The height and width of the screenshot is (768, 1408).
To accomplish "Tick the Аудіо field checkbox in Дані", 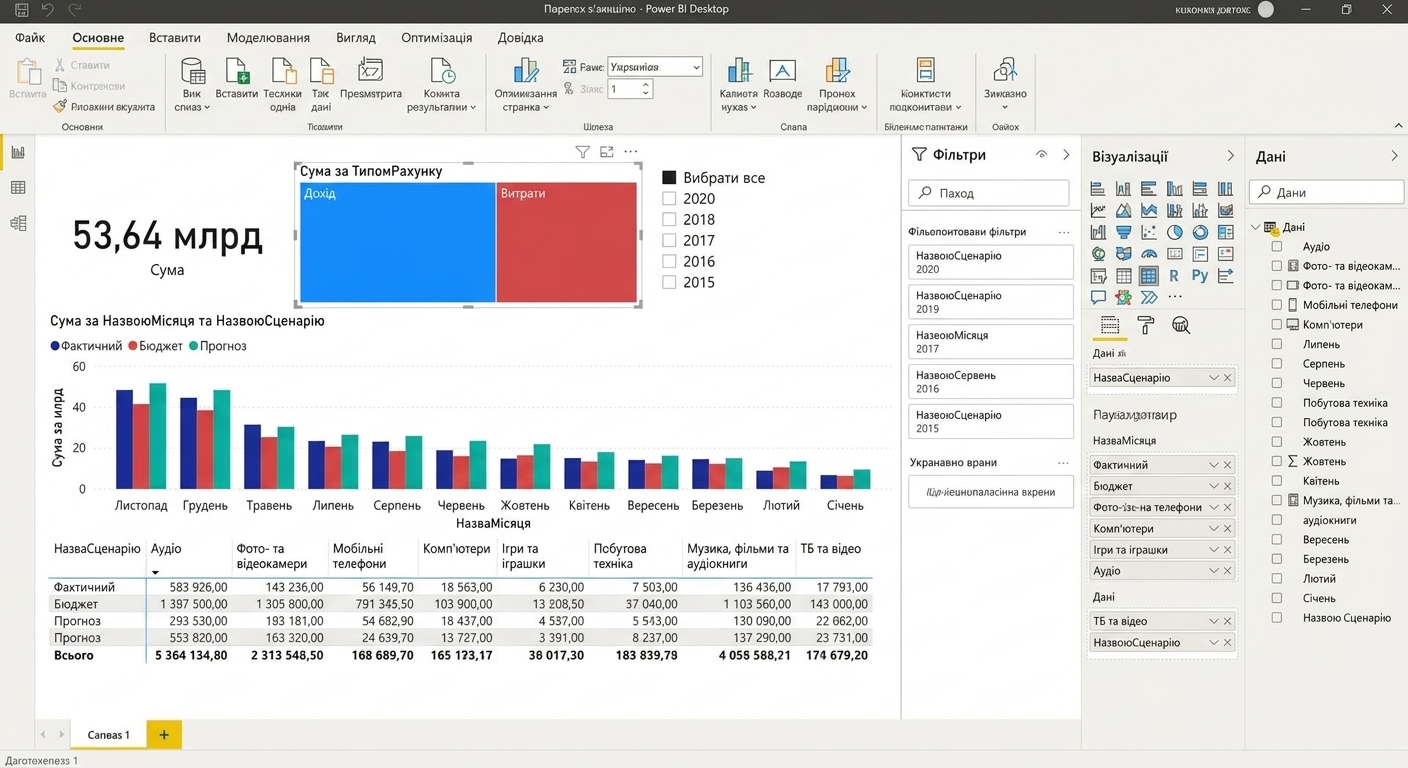I will point(1277,246).
